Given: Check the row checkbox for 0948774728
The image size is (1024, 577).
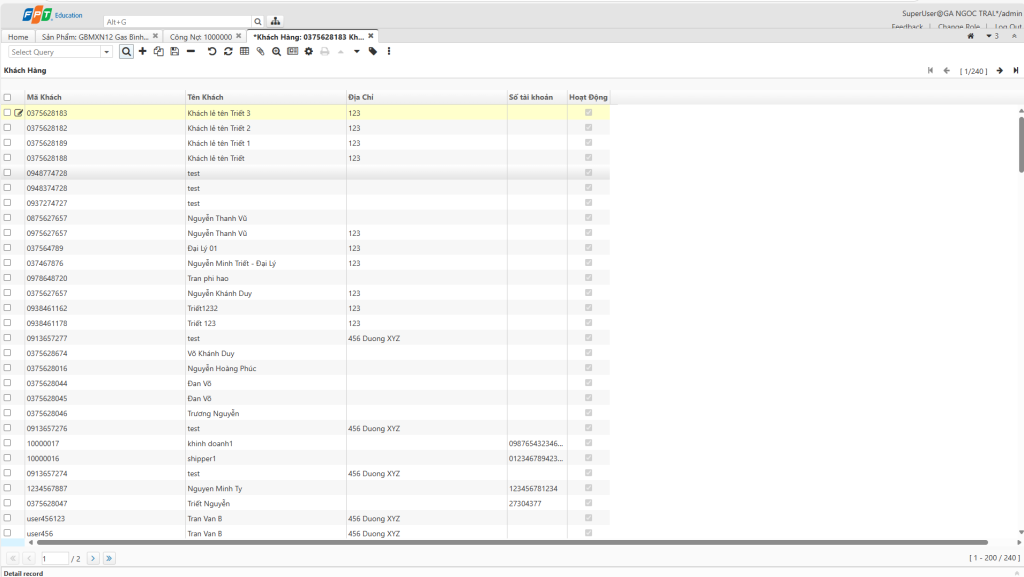Looking at the screenshot, I should coord(8,173).
